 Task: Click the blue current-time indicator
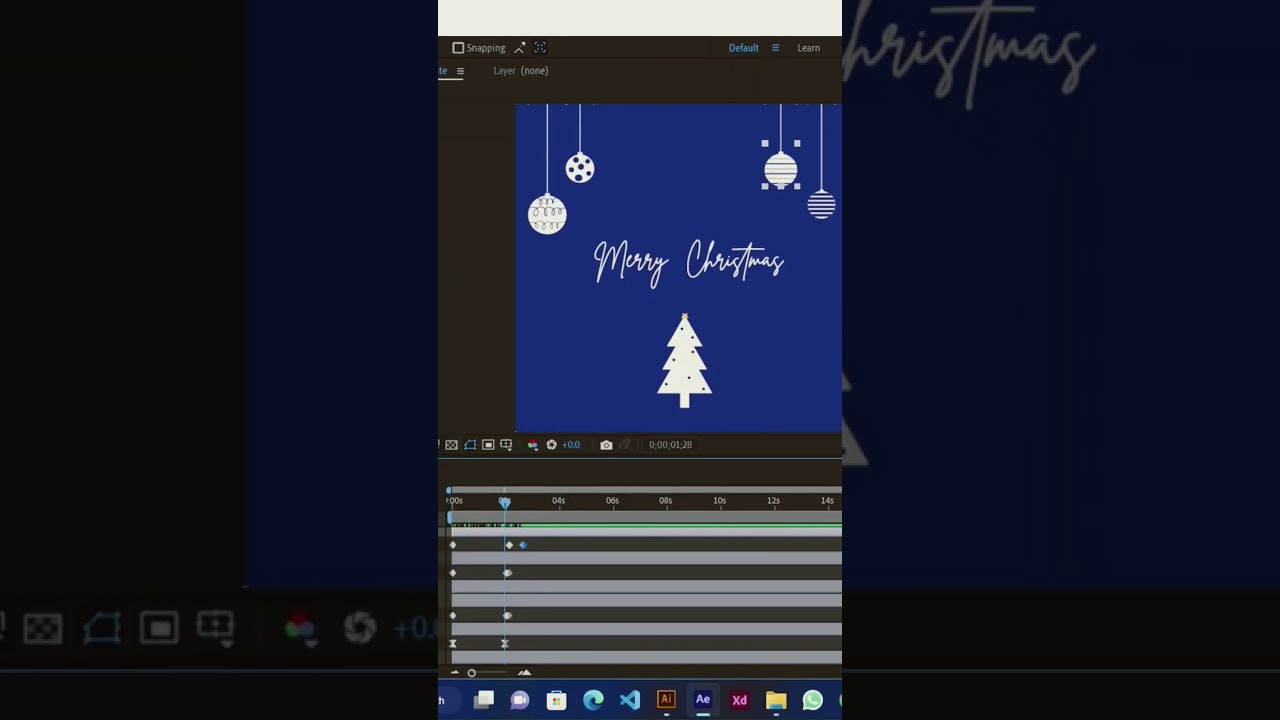505,502
